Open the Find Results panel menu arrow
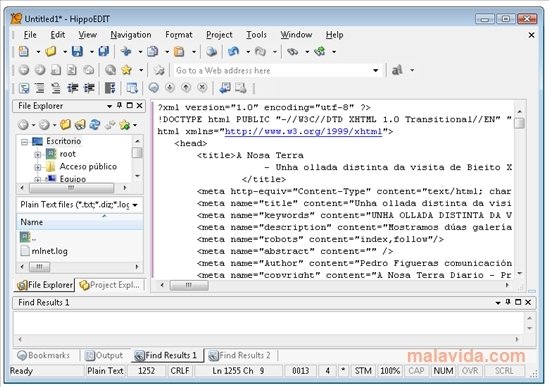Image resolution: width=549 pixels, height=387 pixels. point(498,303)
